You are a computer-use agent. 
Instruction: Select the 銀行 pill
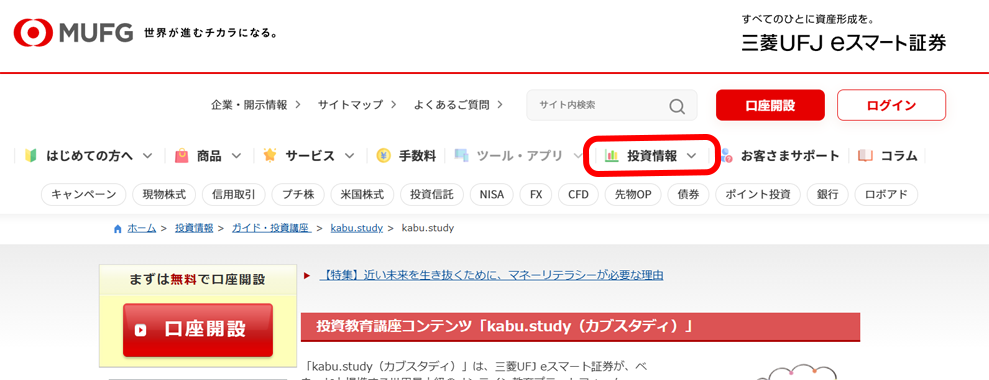tap(828, 194)
